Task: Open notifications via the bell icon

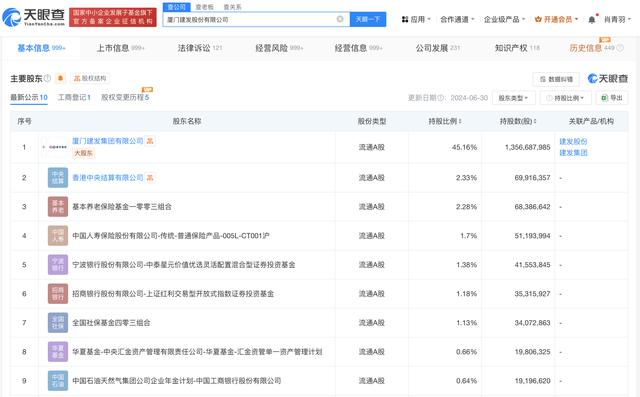Action: click(x=591, y=20)
